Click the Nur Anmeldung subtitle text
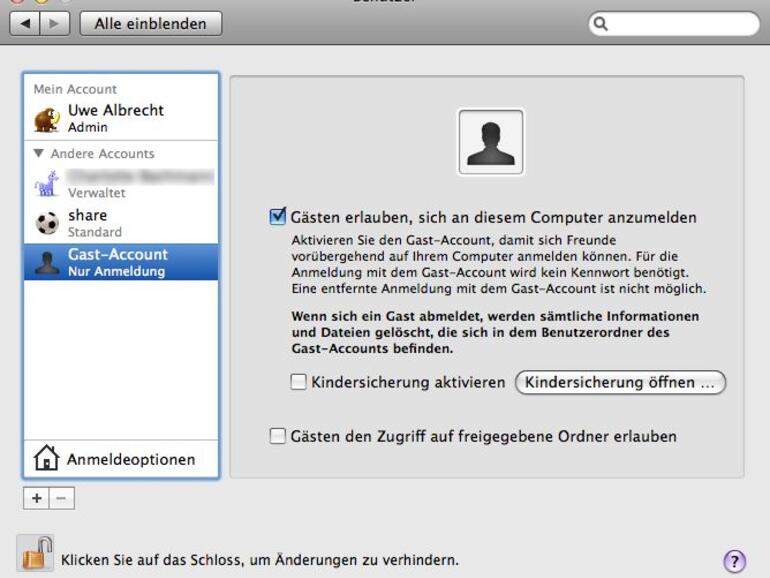This screenshot has width=770, height=578. point(116,272)
